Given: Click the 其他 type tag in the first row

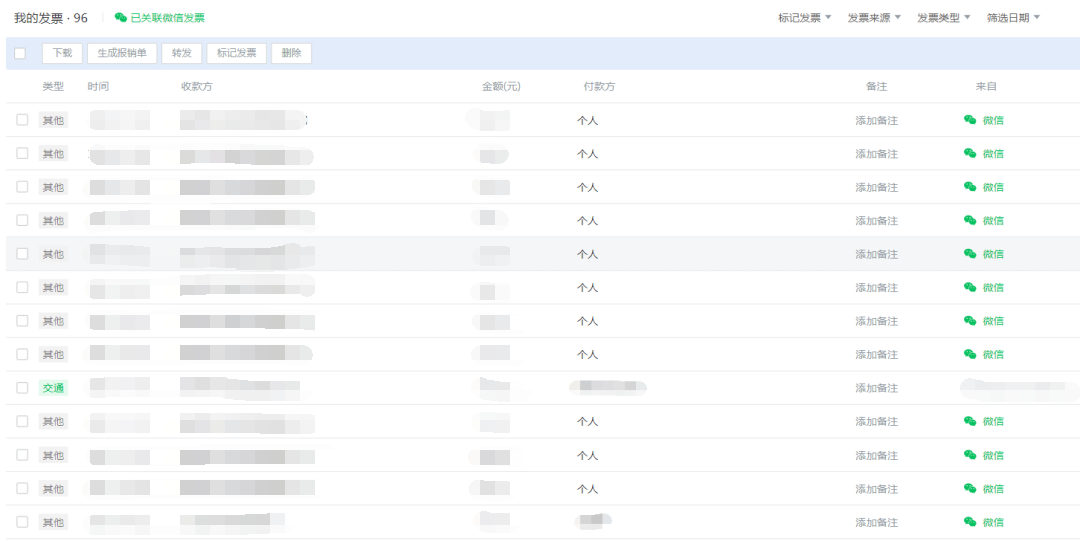Looking at the screenshot, I should pyautogui.click(x=53, y=120).
